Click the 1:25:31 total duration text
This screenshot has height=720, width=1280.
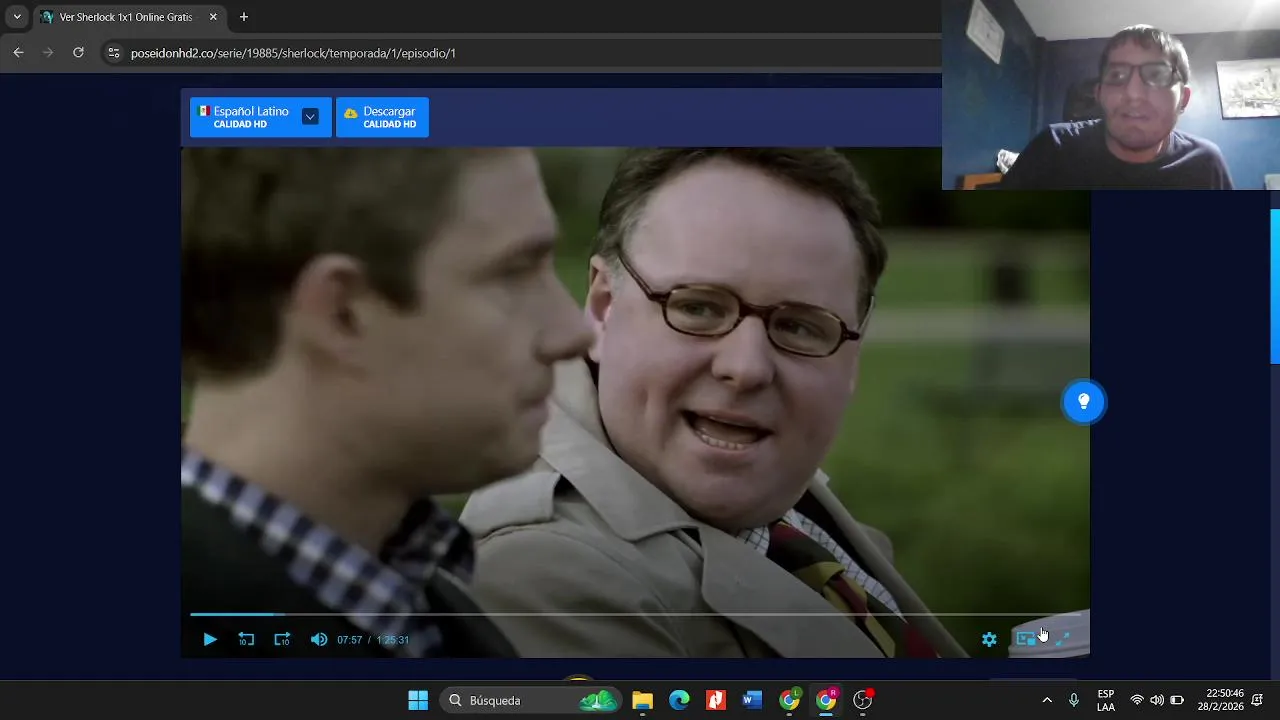tap(393, 640)
